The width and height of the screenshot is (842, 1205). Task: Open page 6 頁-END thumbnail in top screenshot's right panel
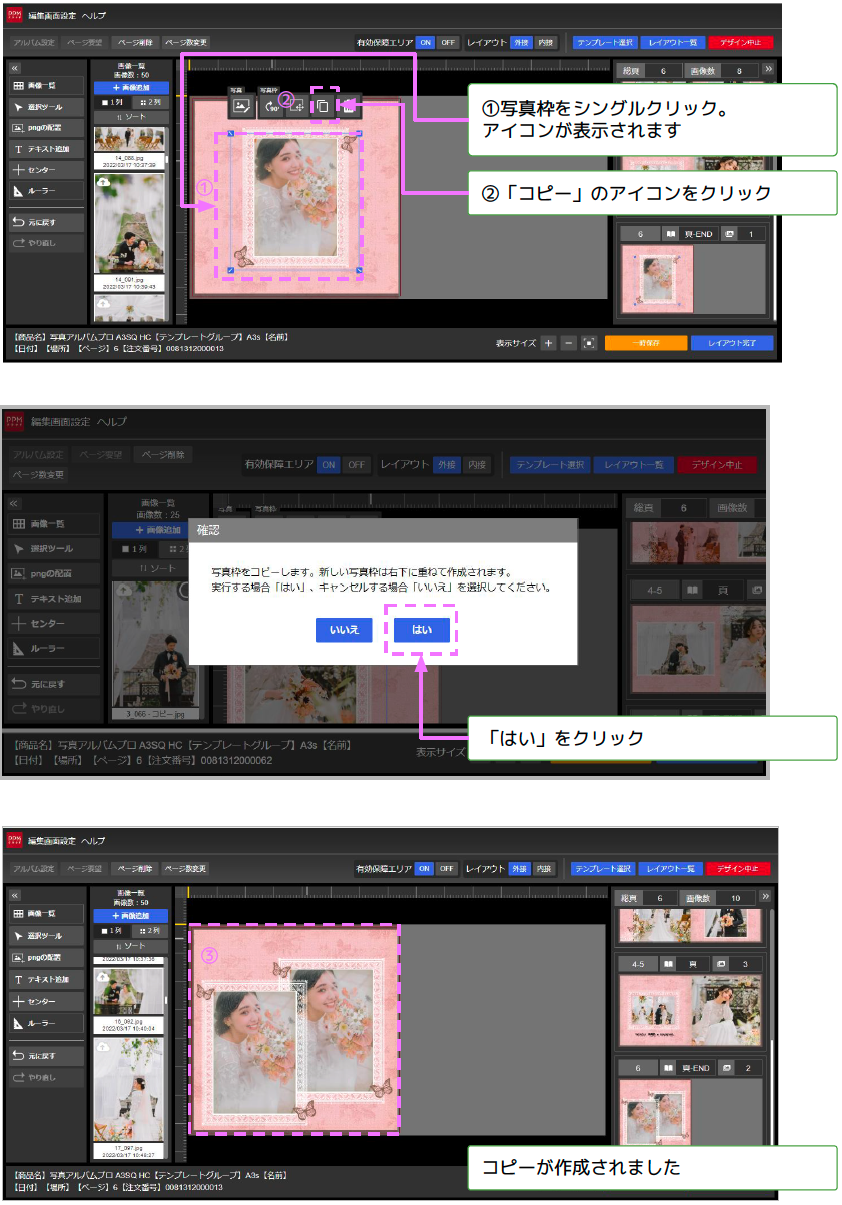(657, 278)
